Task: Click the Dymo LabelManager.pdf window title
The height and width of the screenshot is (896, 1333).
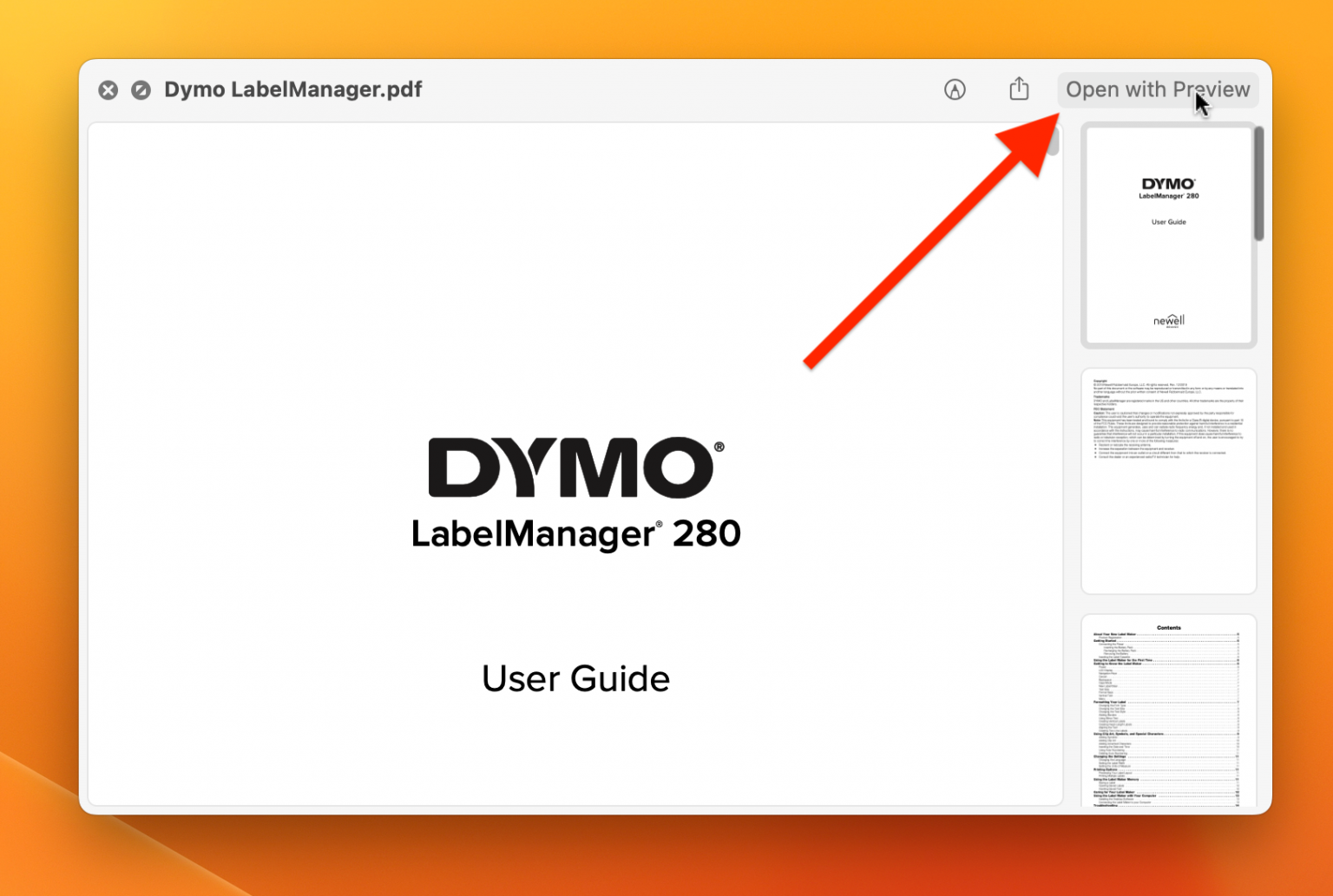Action: pyautogui.click(x=292, y=90)
